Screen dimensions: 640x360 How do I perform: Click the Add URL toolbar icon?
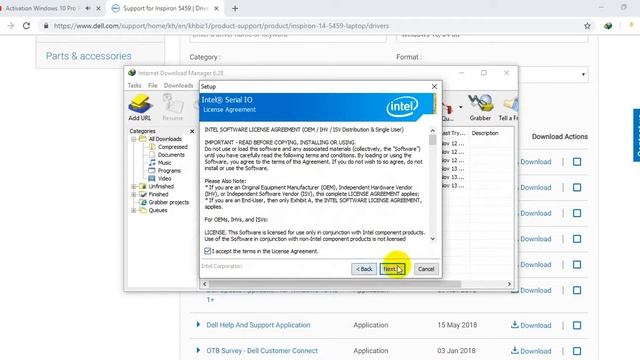click(140, 107)
